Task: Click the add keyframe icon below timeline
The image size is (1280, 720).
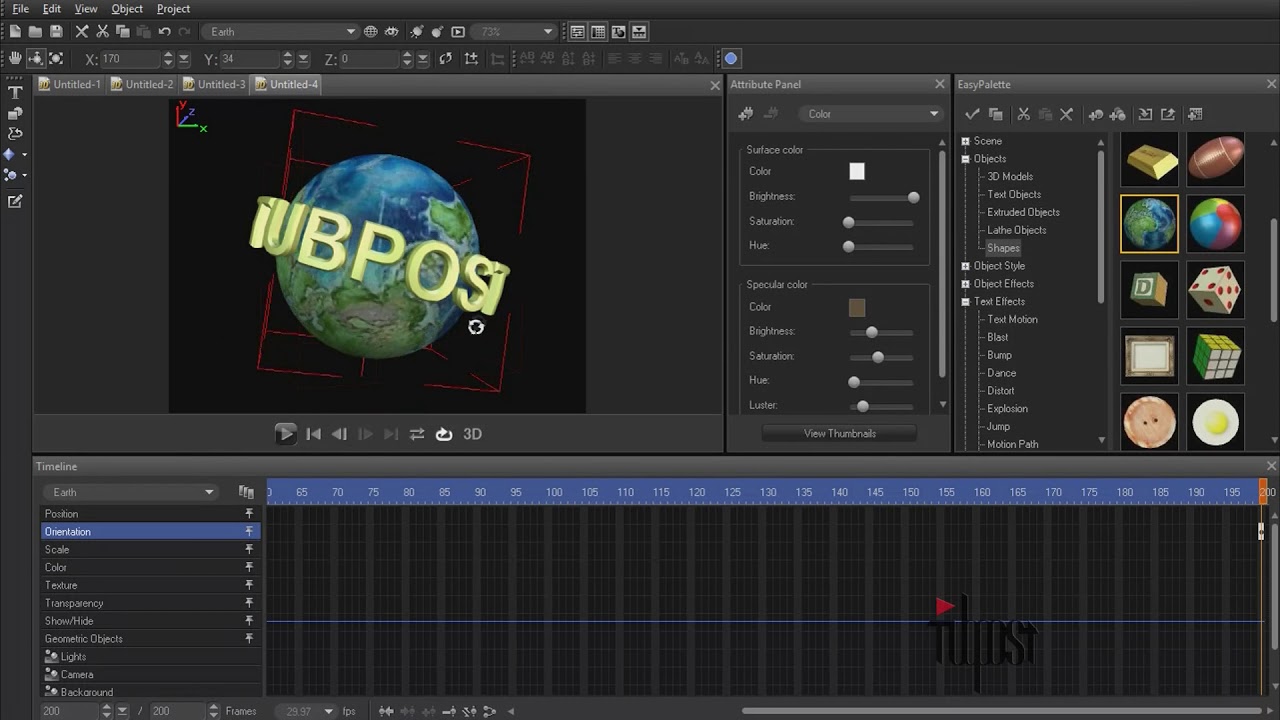Action: (427, 711)
